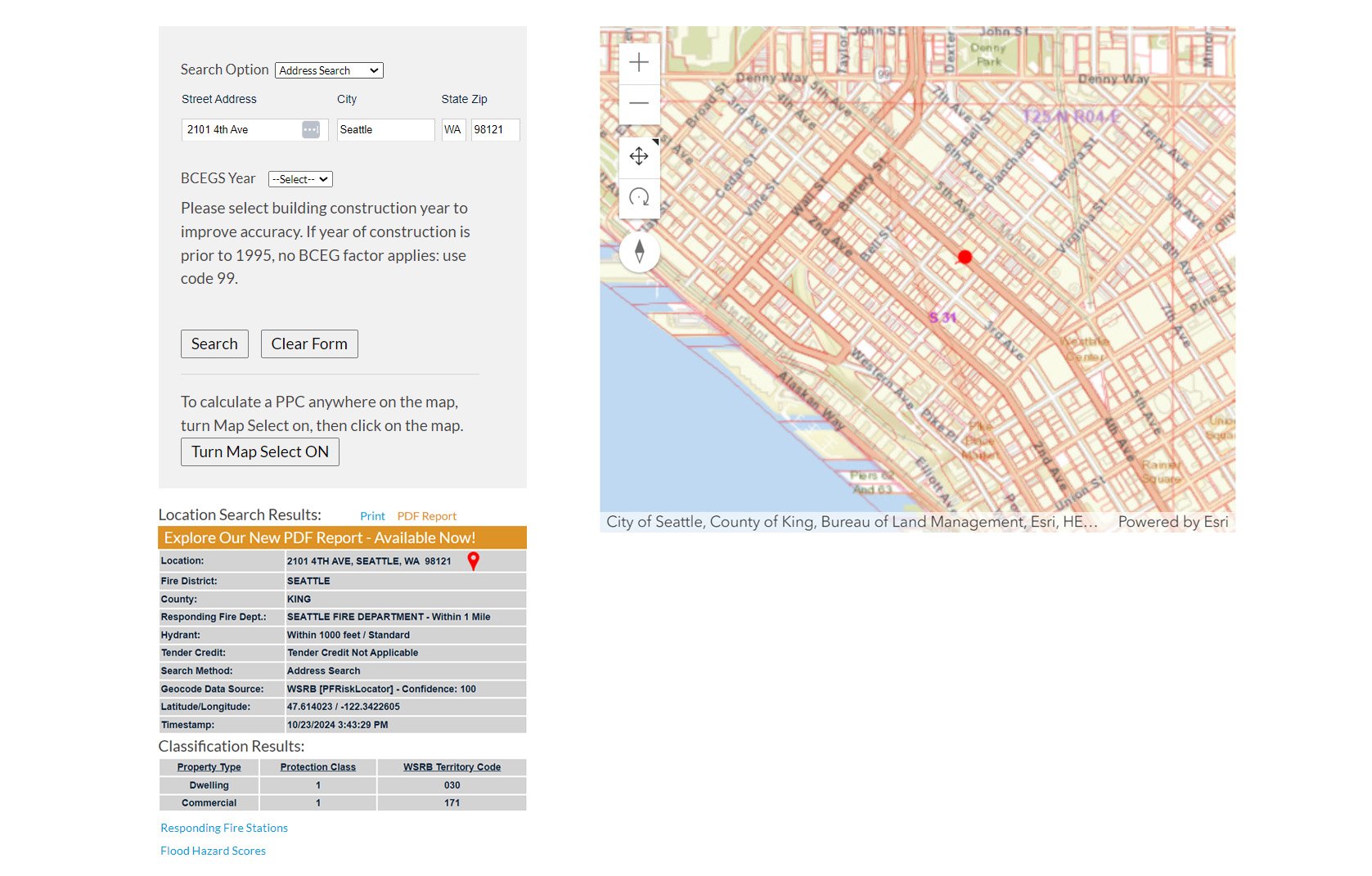The width and height of the screenshot is (1372, 876).
Task: Open Responding Fire Stations link
Action: tap(224, 828)
